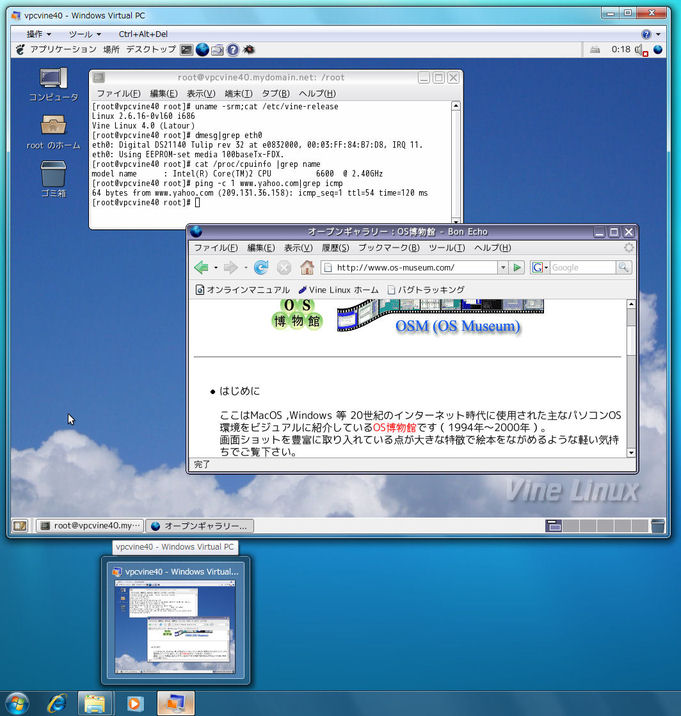
Task: Open the 場所 menu in the GNOME panel
Action: coord(111,49)
